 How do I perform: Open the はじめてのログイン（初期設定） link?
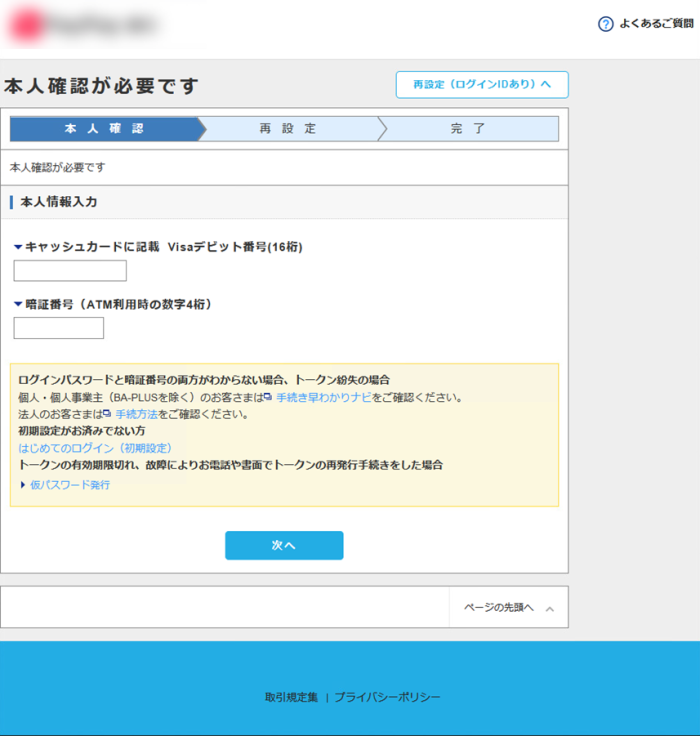pos(95,448)
